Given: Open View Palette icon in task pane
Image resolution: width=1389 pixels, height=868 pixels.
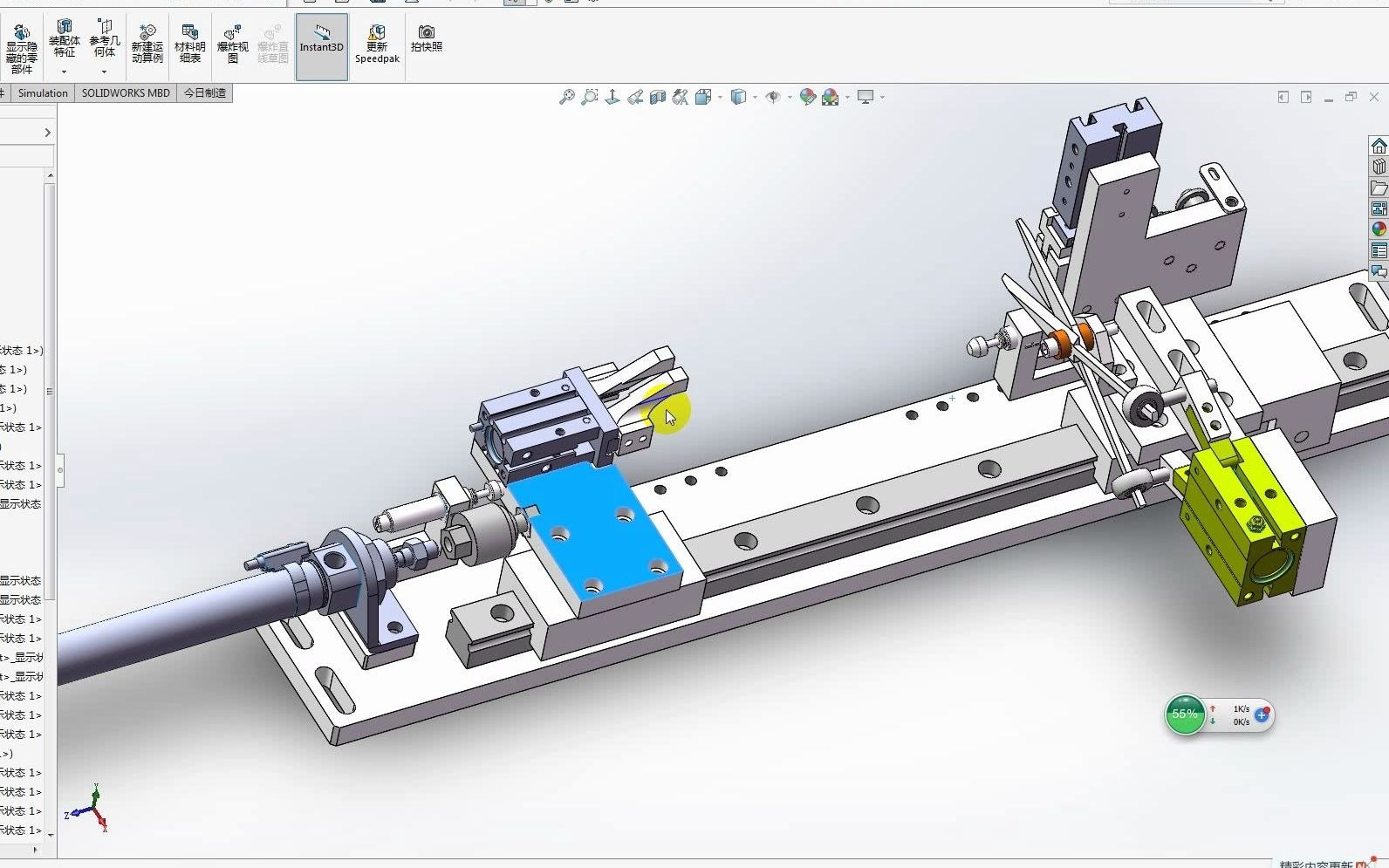Looking at the screenshot, I should pos(1379,208).
